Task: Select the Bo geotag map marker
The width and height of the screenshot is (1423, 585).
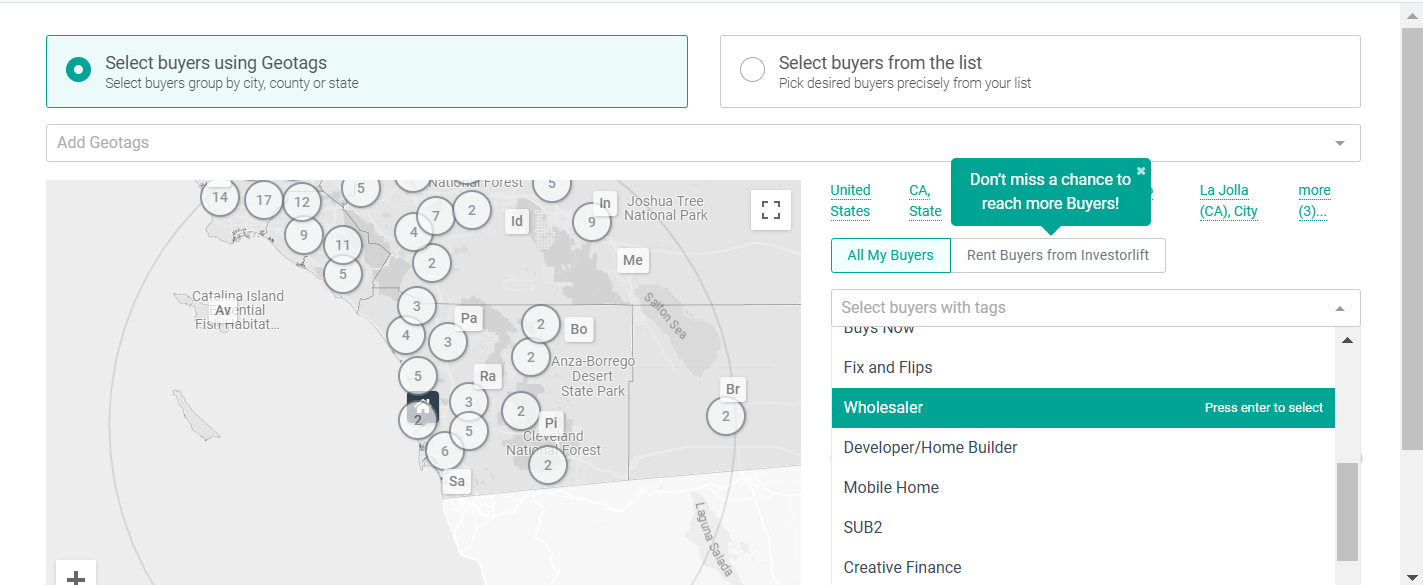Action: (579, 329)
